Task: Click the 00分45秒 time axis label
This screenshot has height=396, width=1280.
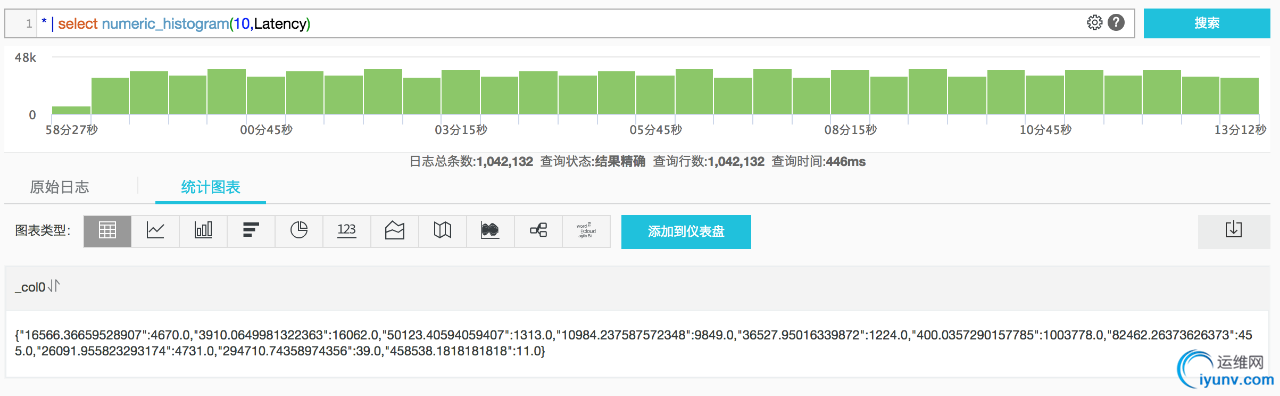Action: click(266, 130)
